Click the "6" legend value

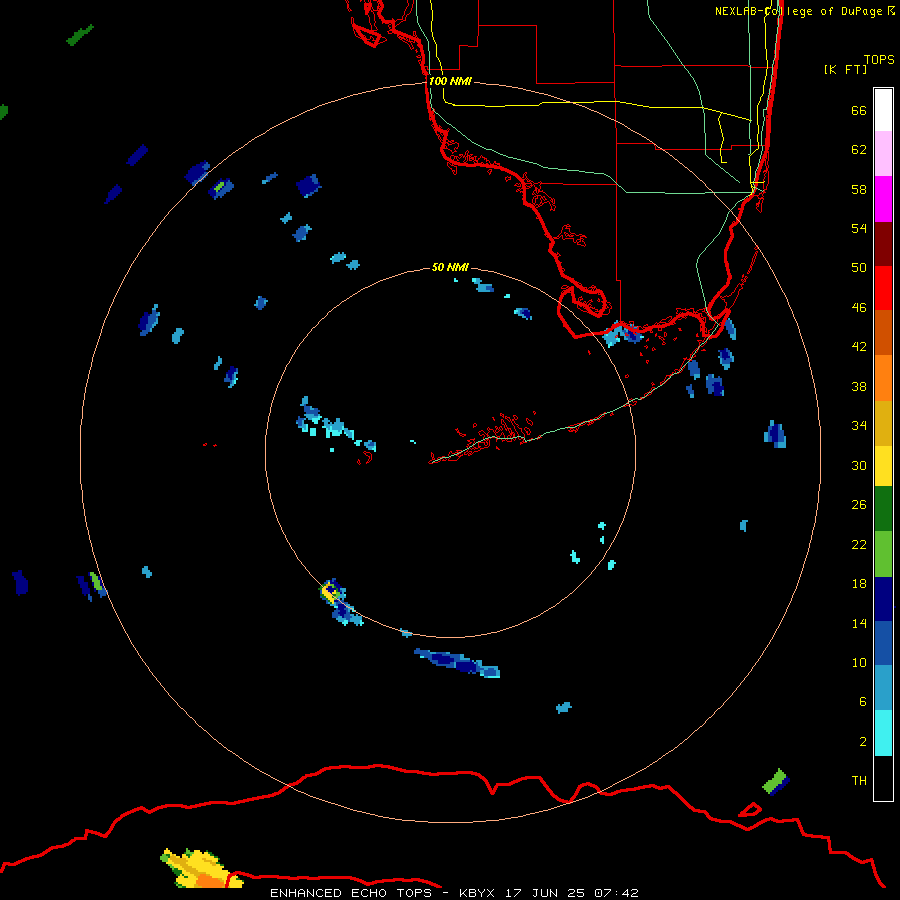pyautogui.click(x=863, y=702)
